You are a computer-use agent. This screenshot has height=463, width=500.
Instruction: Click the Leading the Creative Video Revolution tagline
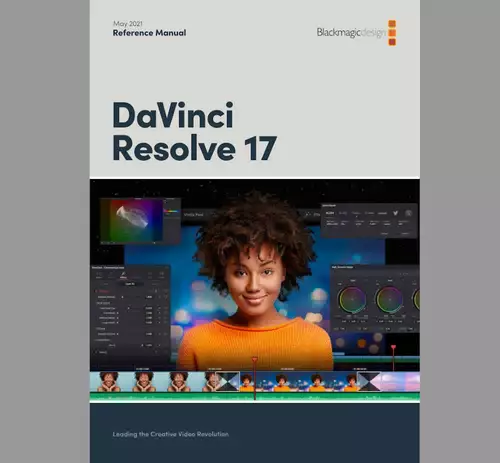(x=170, y=434)
